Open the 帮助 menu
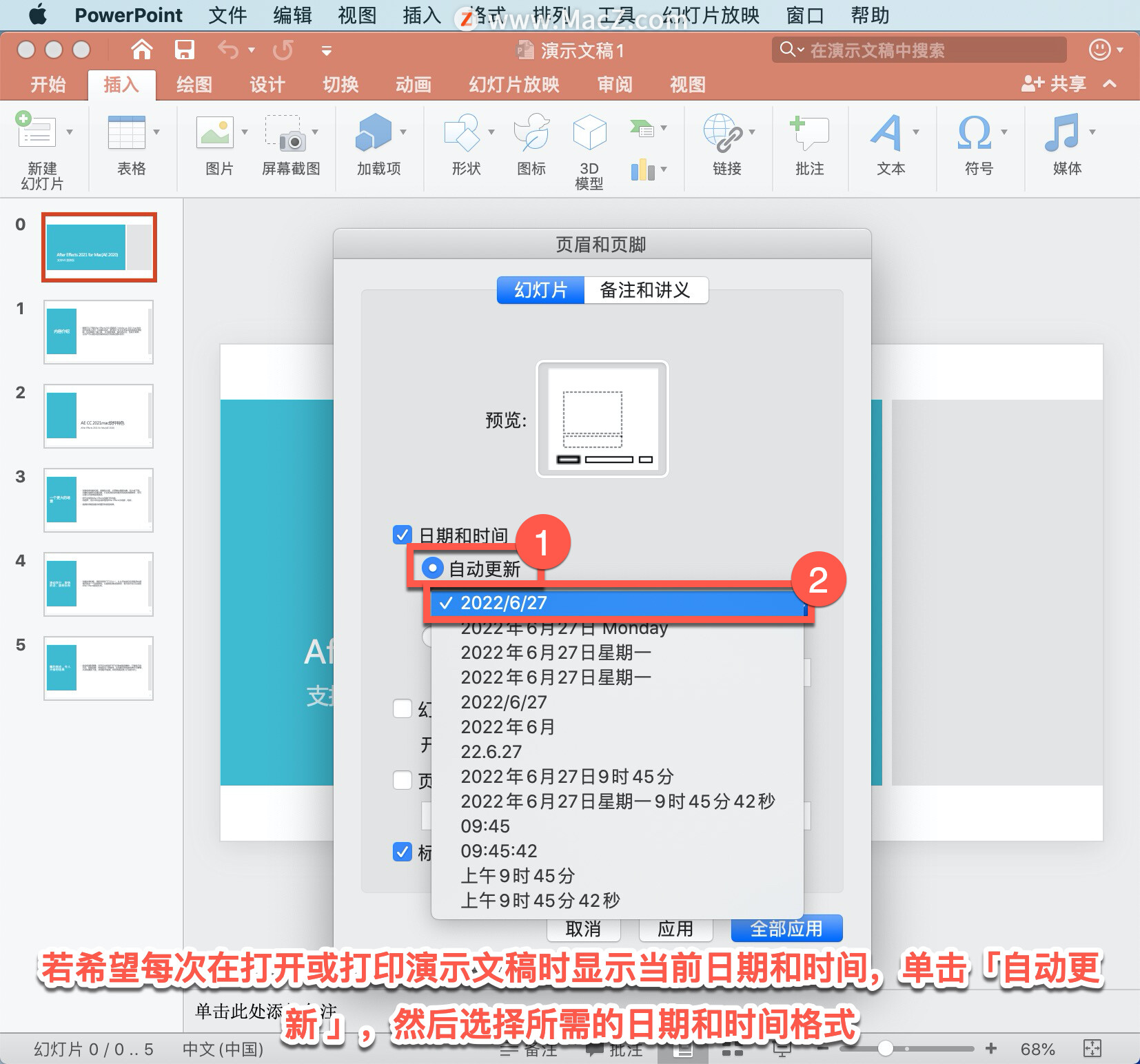 [870, 14]
